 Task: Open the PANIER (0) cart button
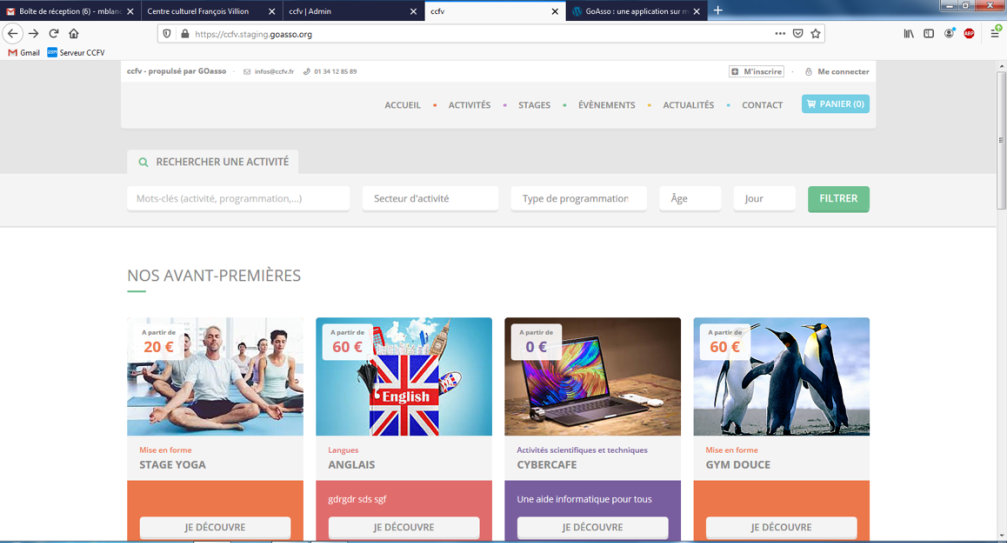tap(835, 104)
